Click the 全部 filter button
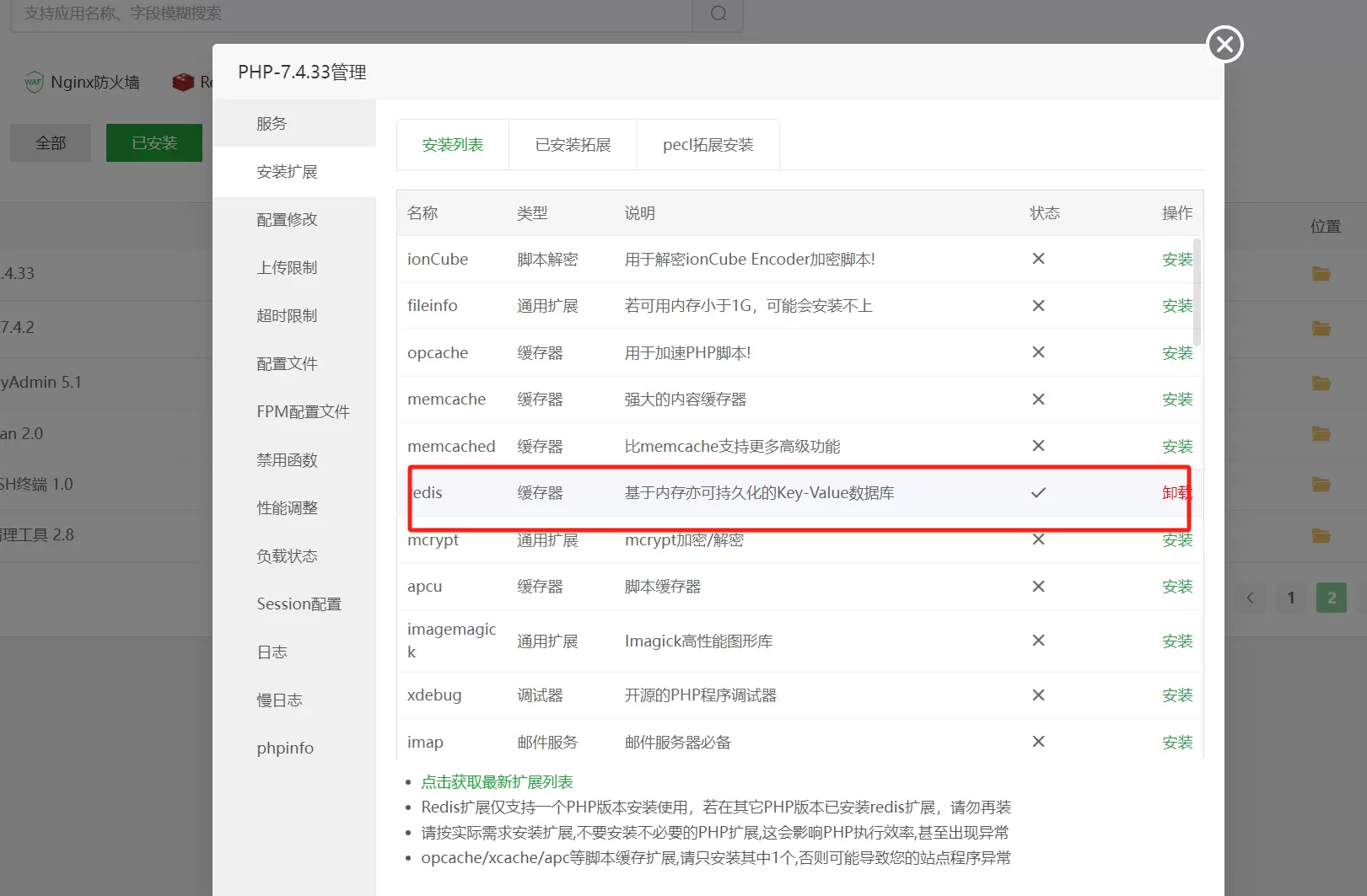Viewport: 1367px width, 896px height. point(51,143)
